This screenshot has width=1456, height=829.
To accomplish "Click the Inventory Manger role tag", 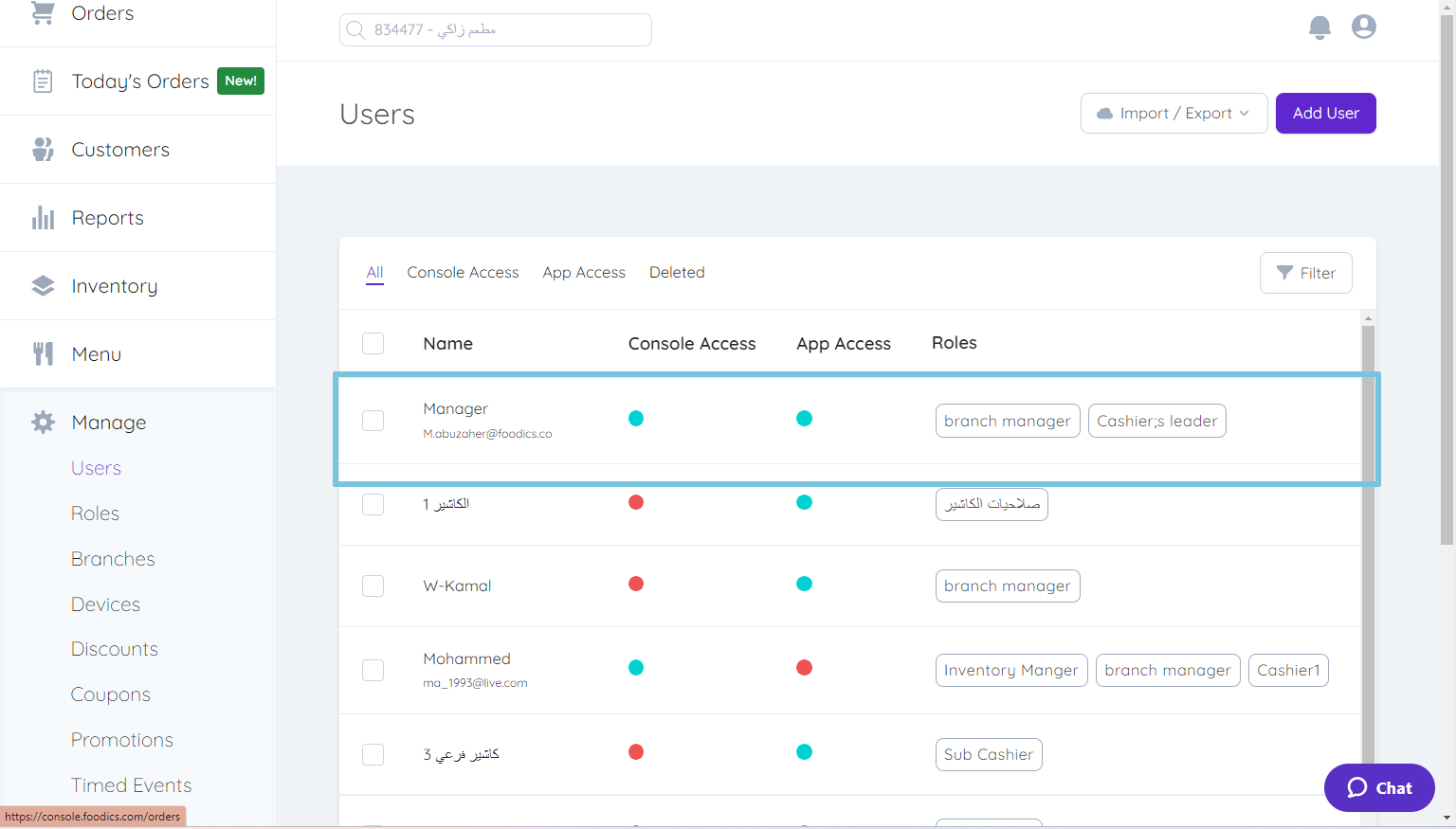I will (1011, 670).
